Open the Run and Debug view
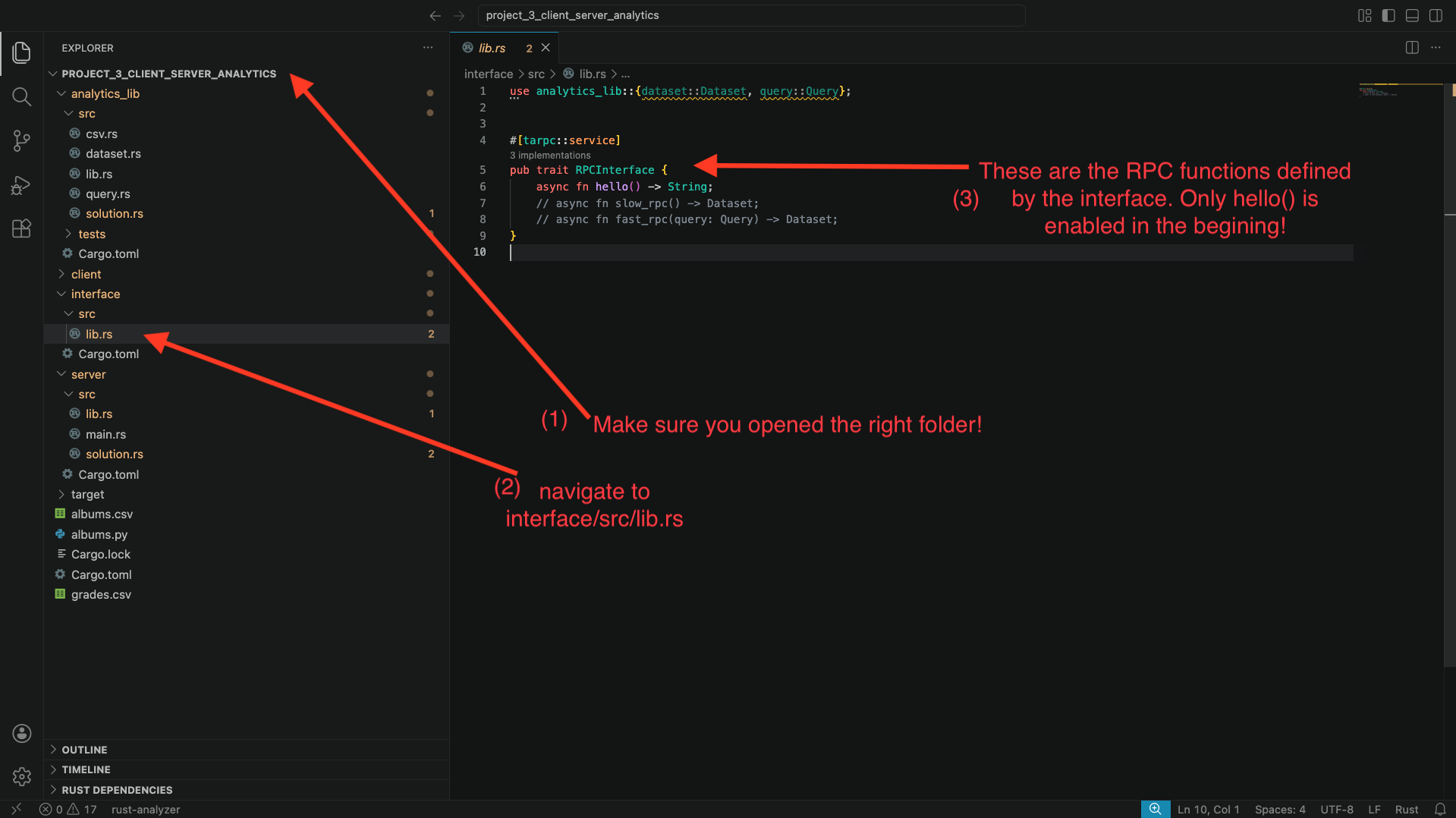The image size is (1456, 818). point(21,184)
